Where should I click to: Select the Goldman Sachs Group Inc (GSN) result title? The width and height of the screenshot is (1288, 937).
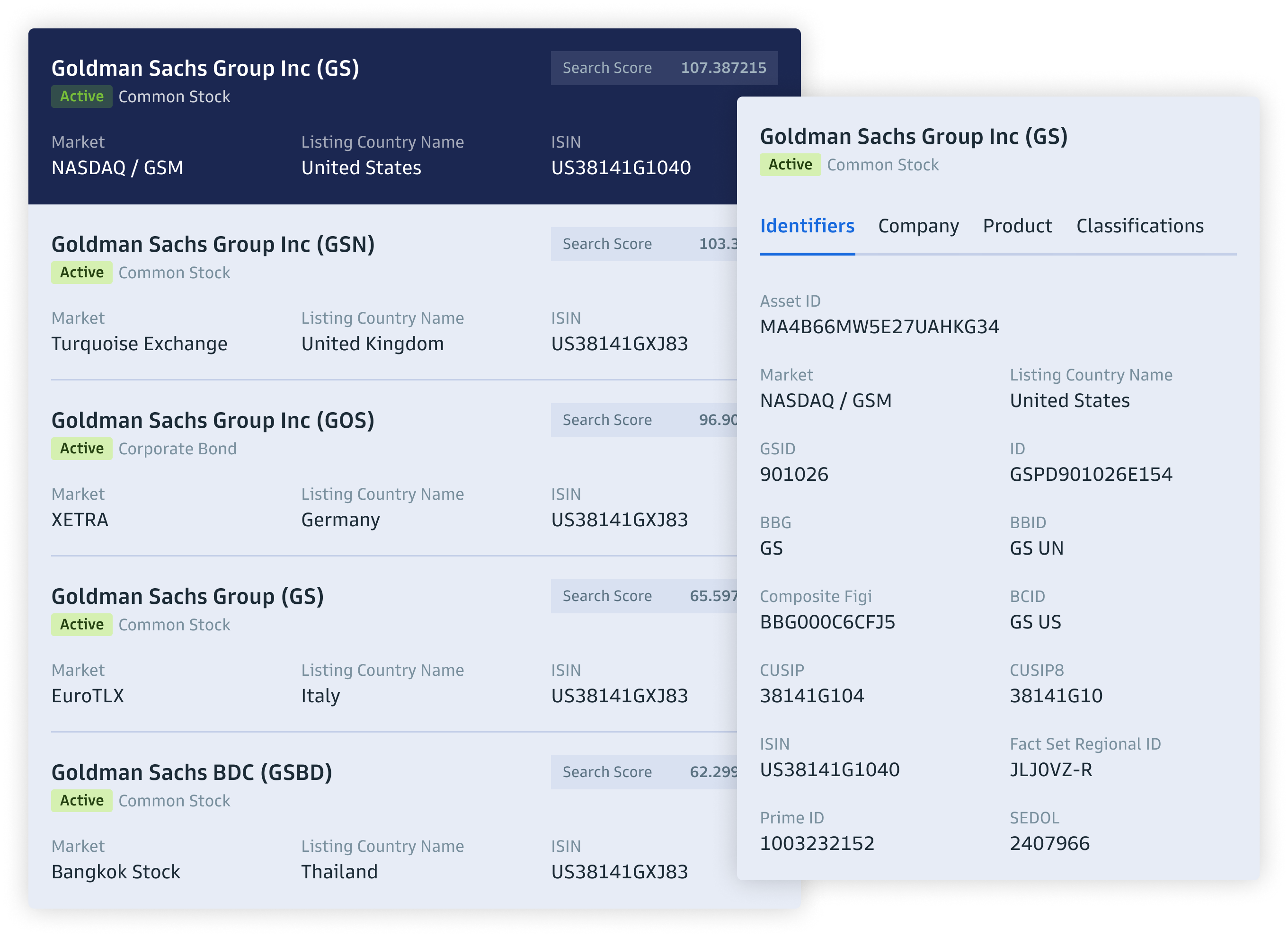[x=213, y=244]
